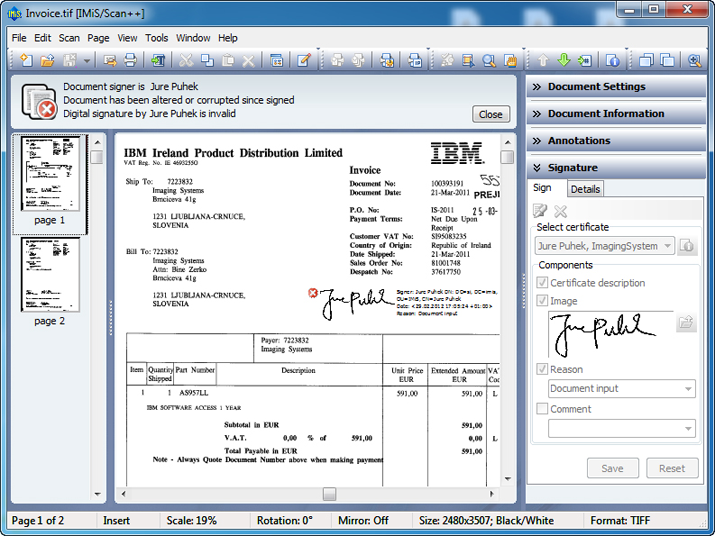Show page information icon in toolbar
Screen dimensions: 715x536
coord(612,60)
